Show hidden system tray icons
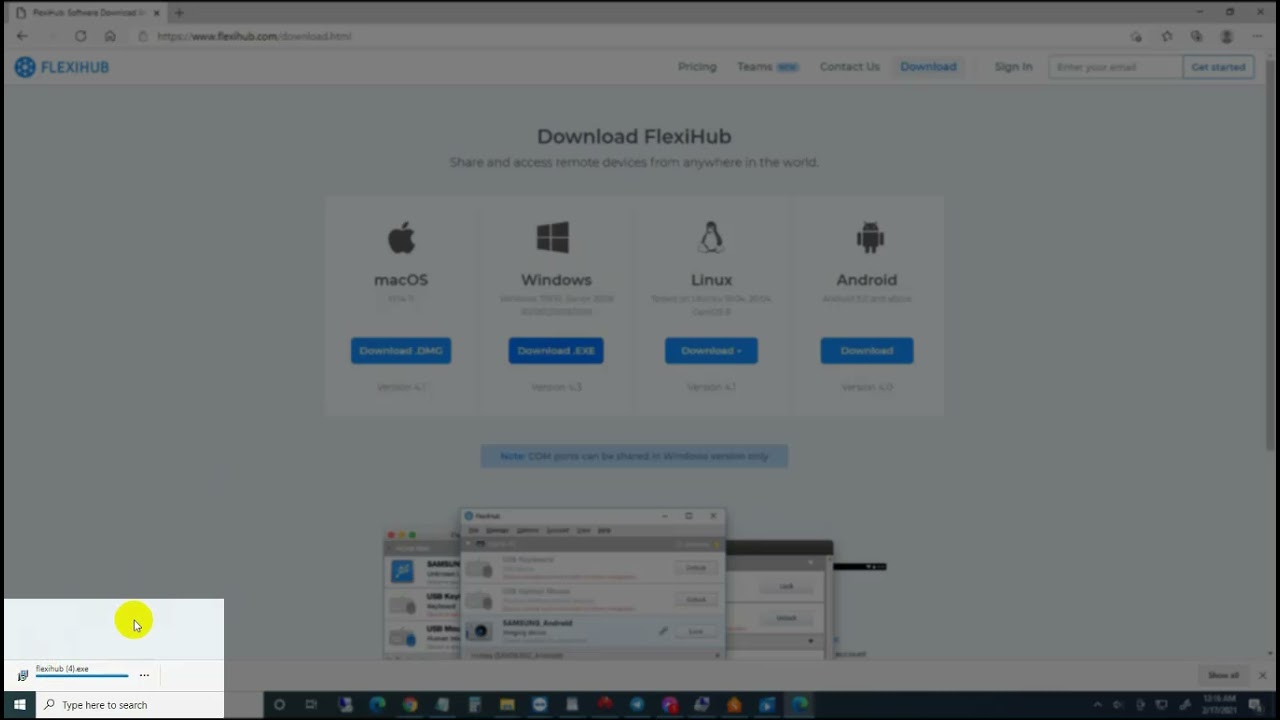The height and width of the screenshot is (720, 1280). tap(1097, 705)
